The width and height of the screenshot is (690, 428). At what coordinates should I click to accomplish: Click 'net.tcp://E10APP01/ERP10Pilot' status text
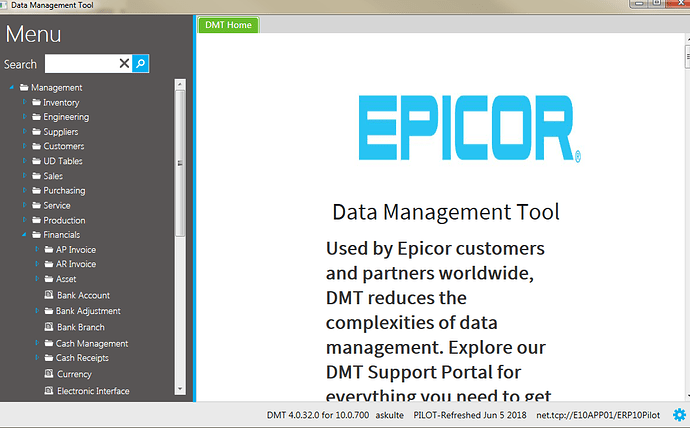pos(598,415)
